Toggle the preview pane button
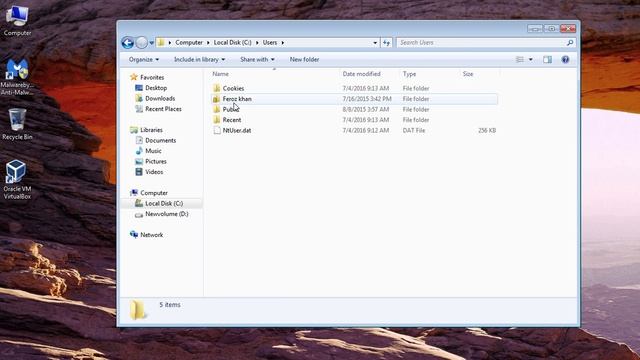This screenshot has height=360, width=640. click(x=547, y=60)
